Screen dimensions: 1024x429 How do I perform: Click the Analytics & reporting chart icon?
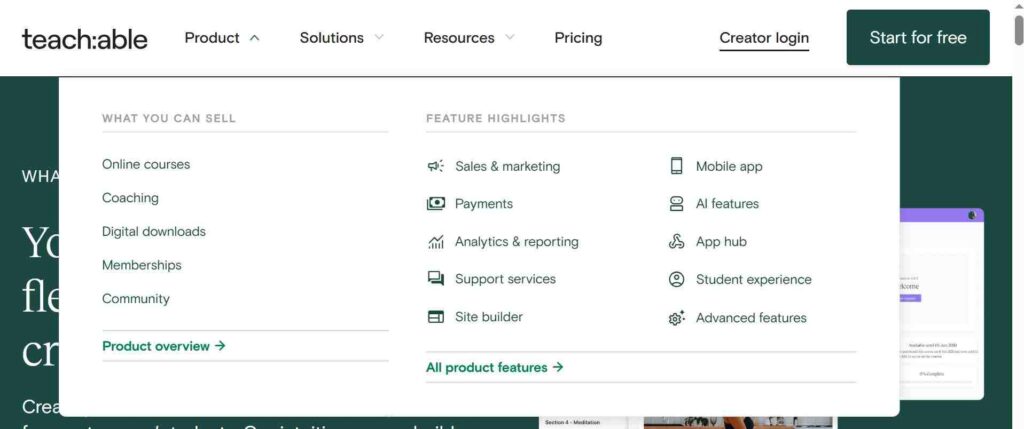[x=436, y=242]
